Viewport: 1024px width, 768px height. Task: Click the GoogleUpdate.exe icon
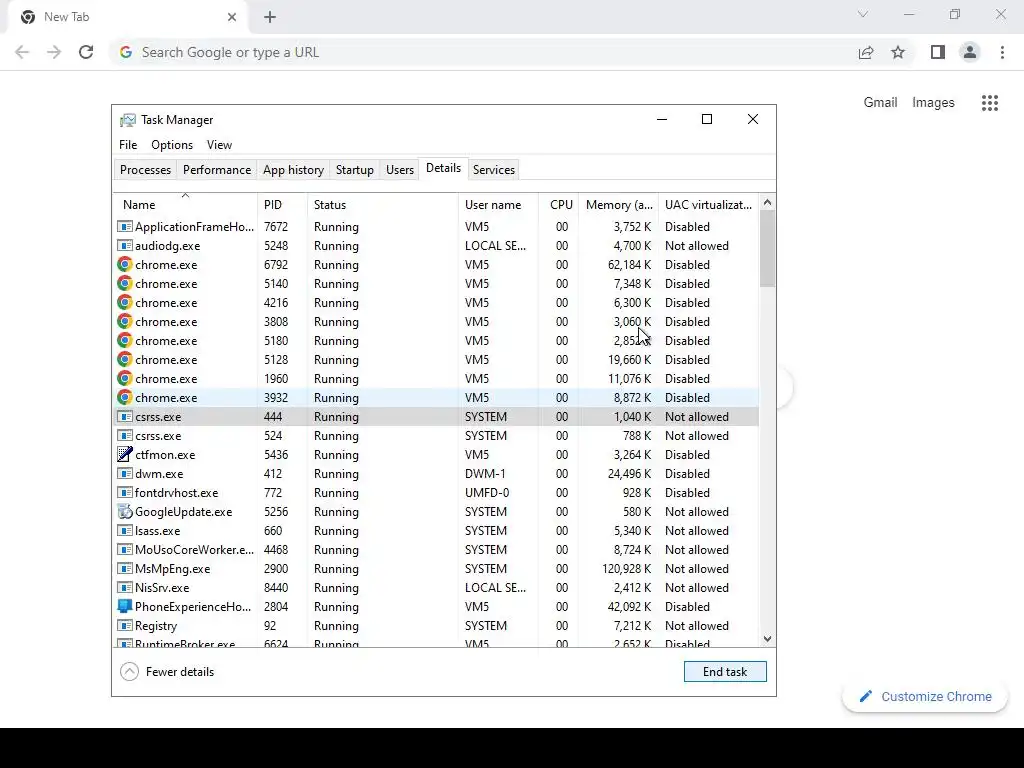125,511
